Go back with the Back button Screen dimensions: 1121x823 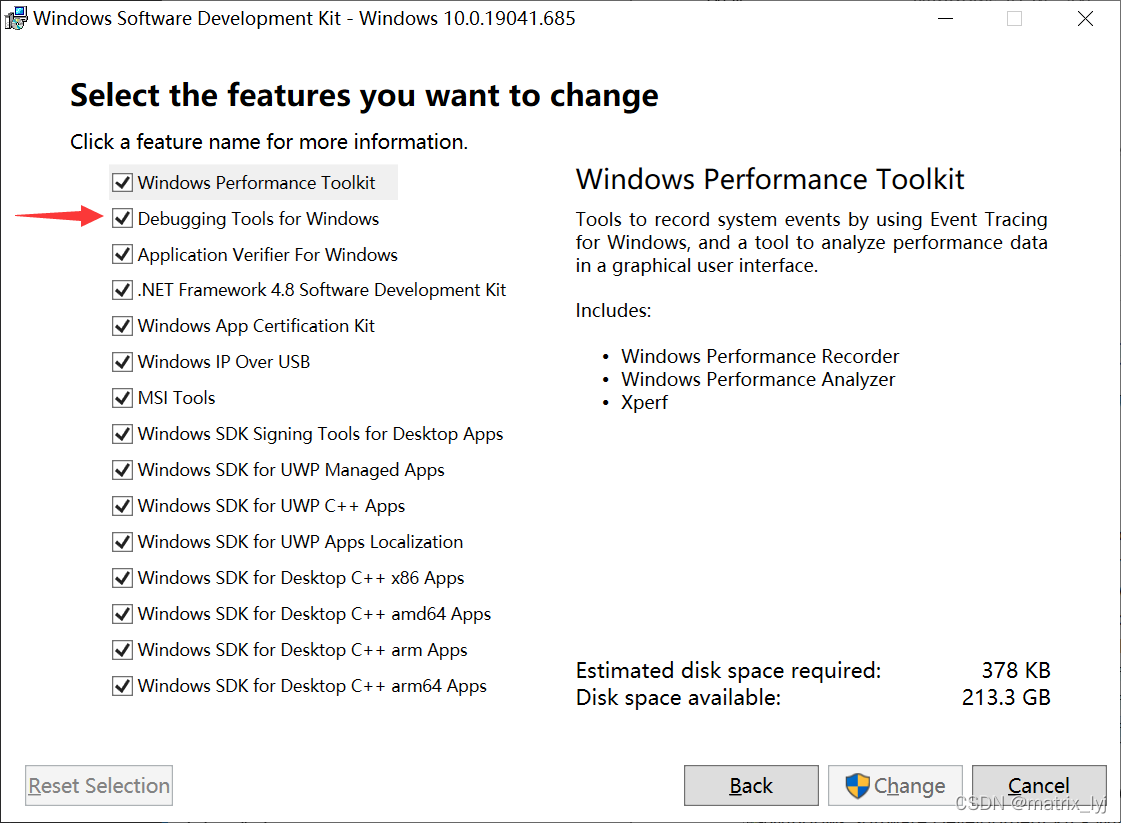pos(751,785)
